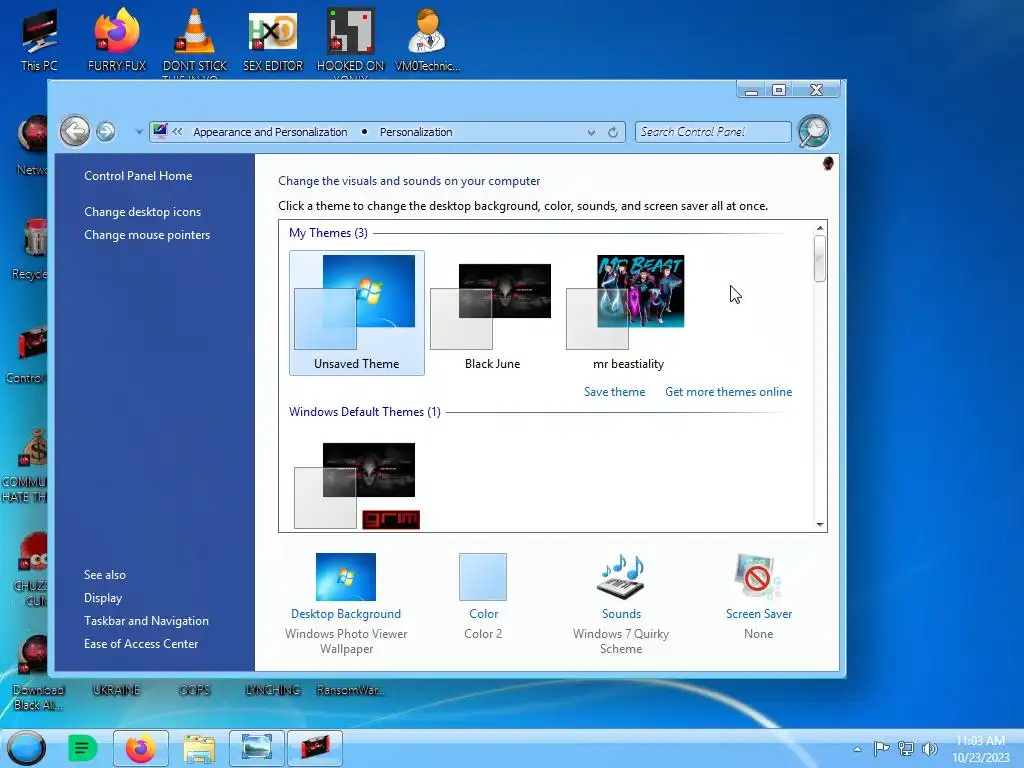Open File Explorer on the taskbar

click(x=199, y=748)
